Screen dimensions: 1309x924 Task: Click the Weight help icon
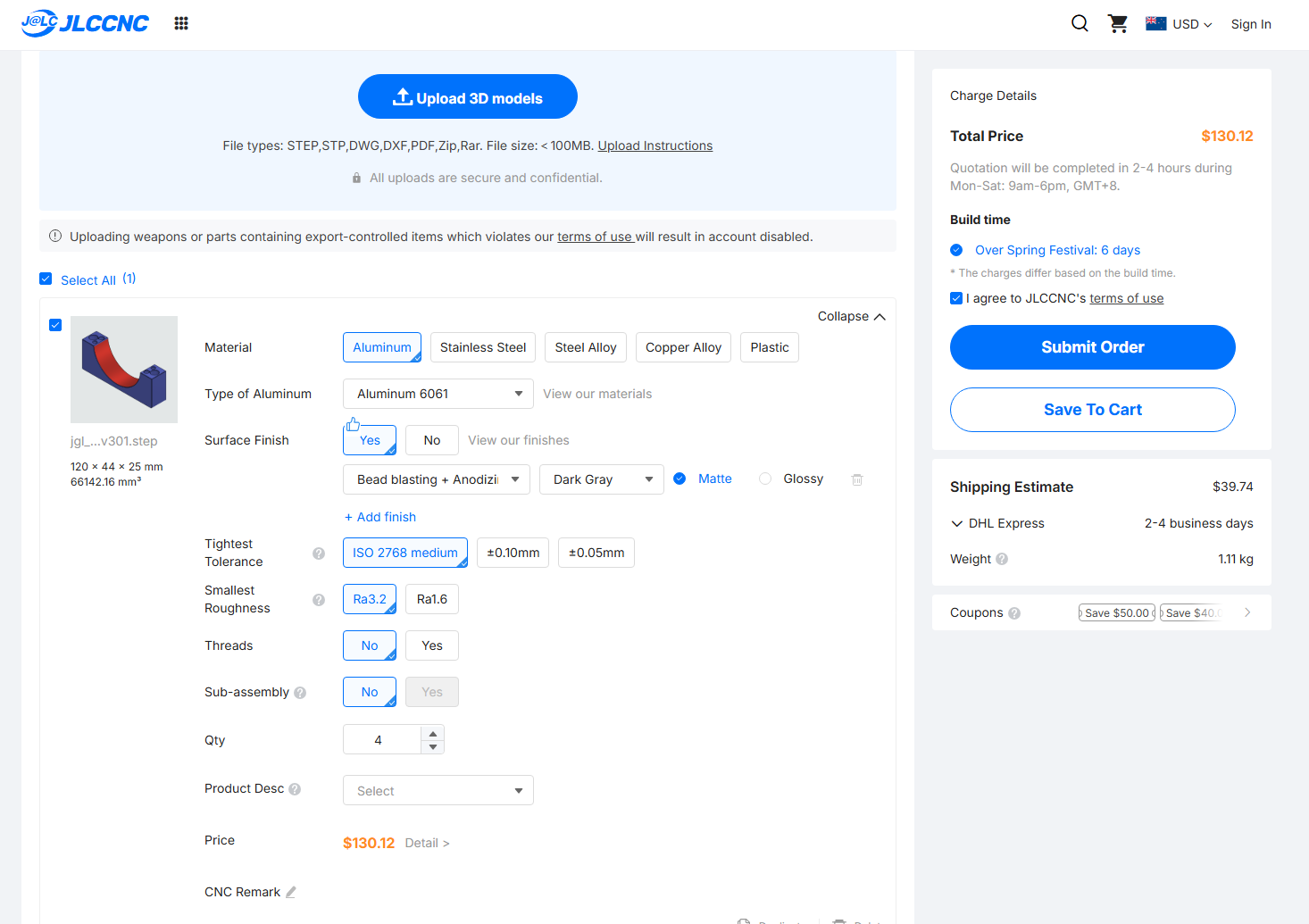1002,560
